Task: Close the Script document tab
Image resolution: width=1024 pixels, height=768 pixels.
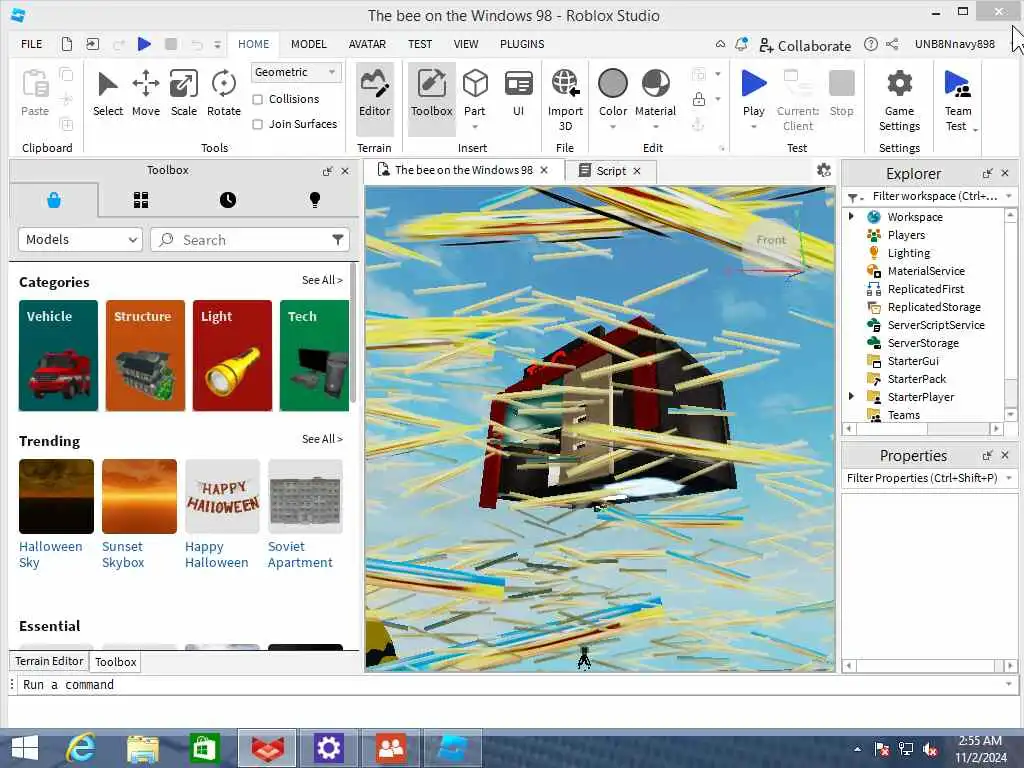Action: pos(637,170)
